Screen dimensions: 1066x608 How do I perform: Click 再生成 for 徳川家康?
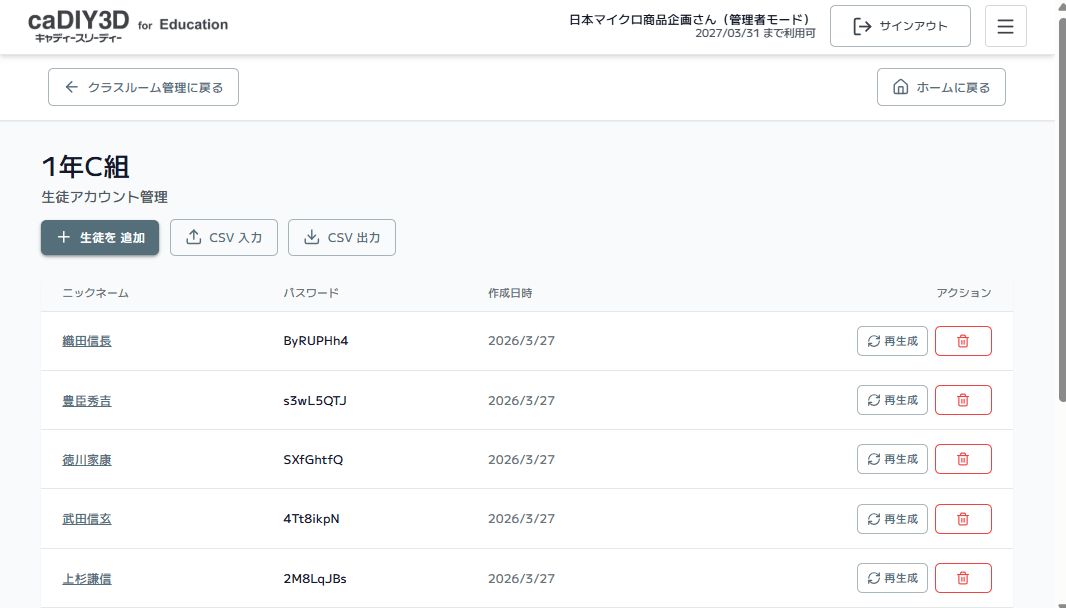click(x=892, y=459)
